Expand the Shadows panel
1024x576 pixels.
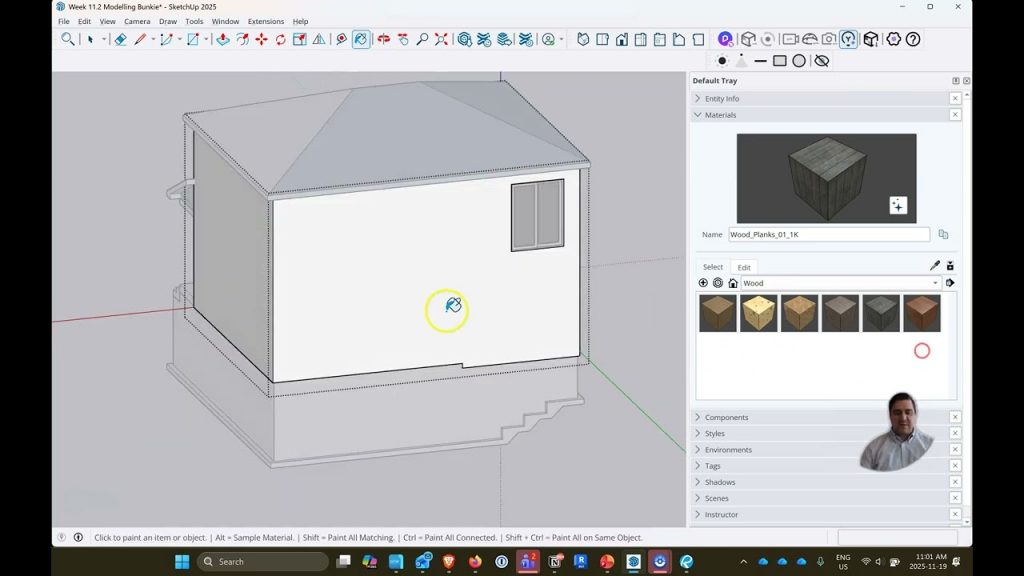719,482
